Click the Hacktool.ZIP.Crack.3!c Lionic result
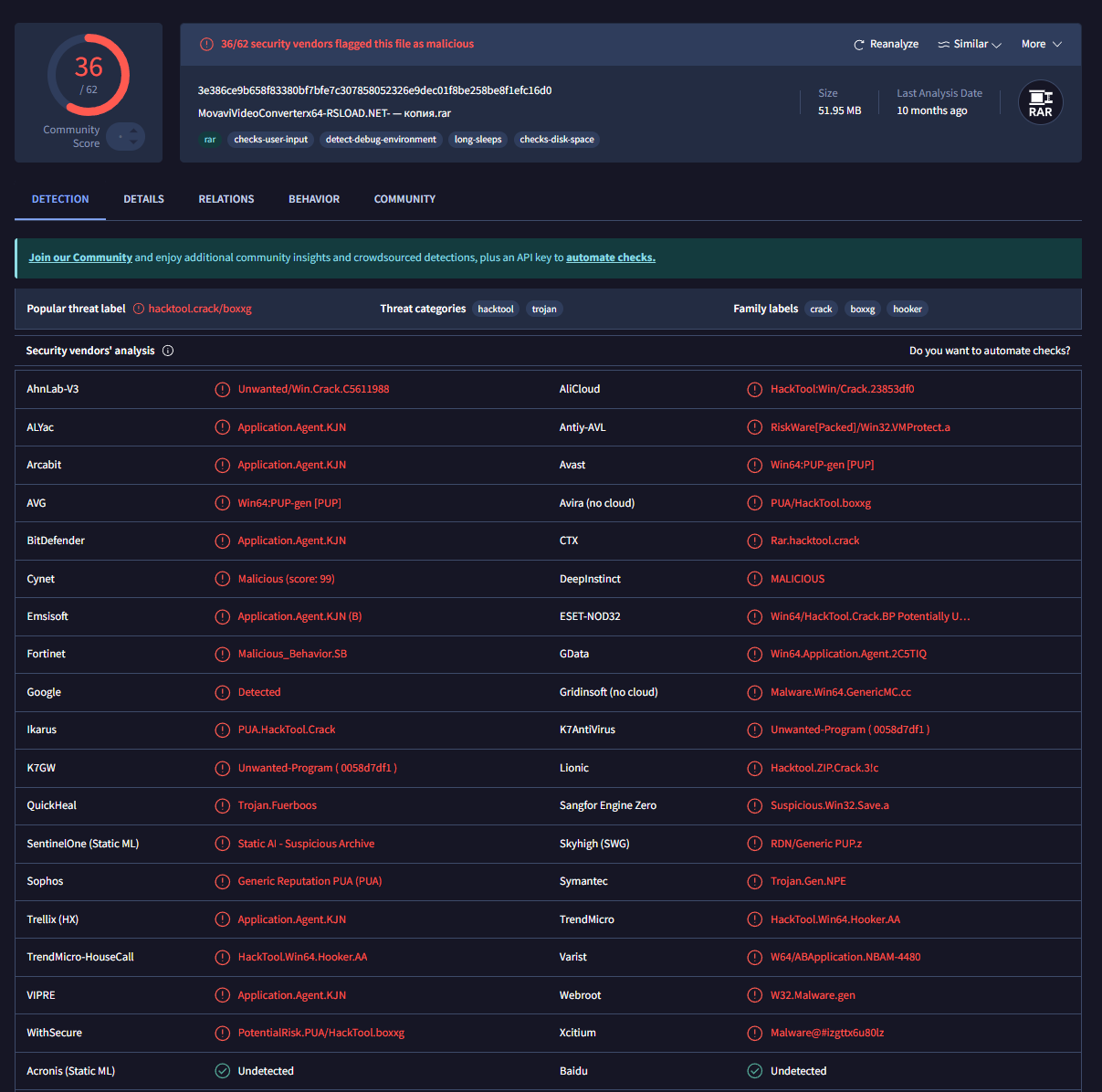This screenshot has height=1092, width=1102. pos(824,768)
